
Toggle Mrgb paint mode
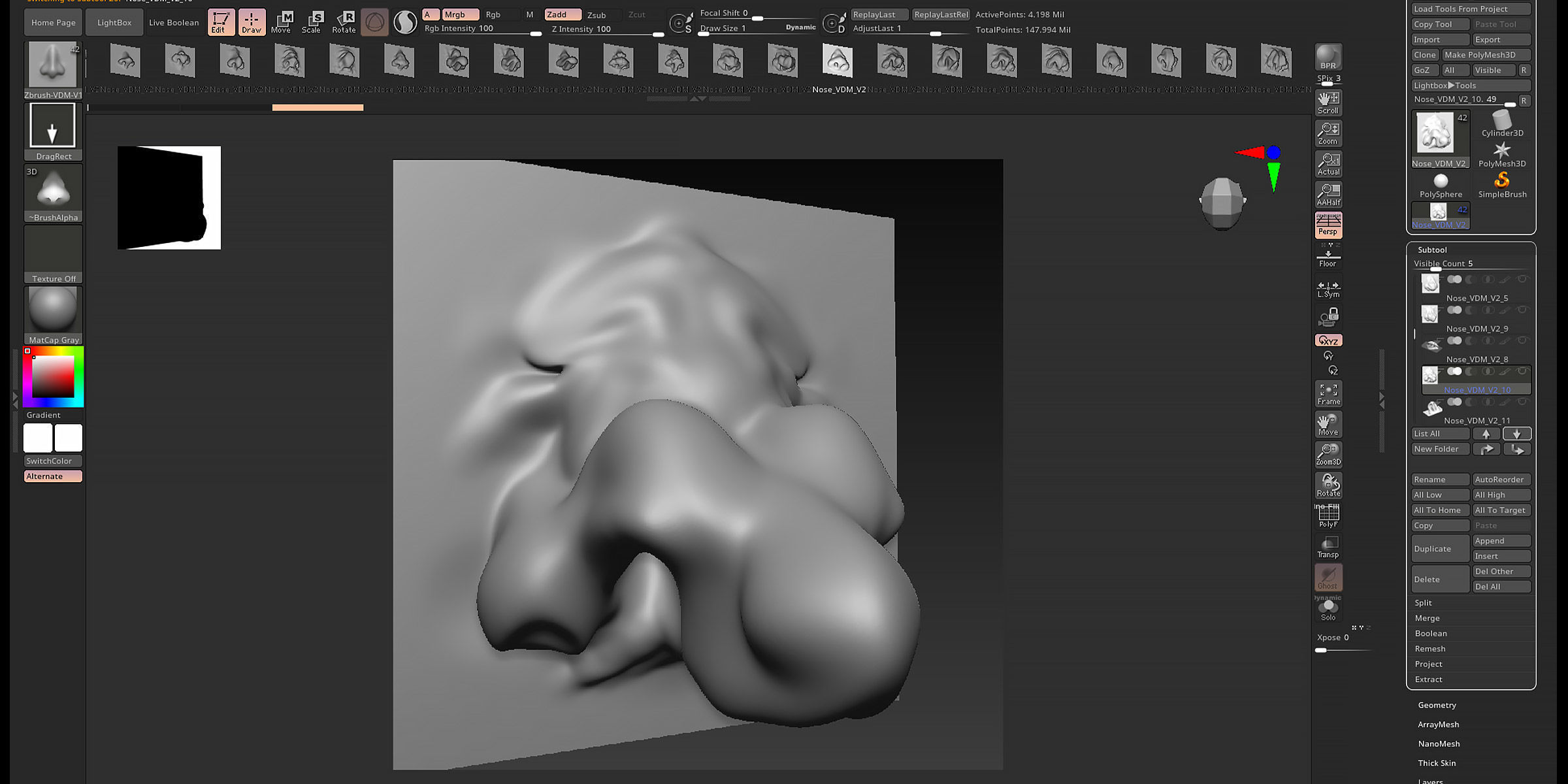point(461,14)
